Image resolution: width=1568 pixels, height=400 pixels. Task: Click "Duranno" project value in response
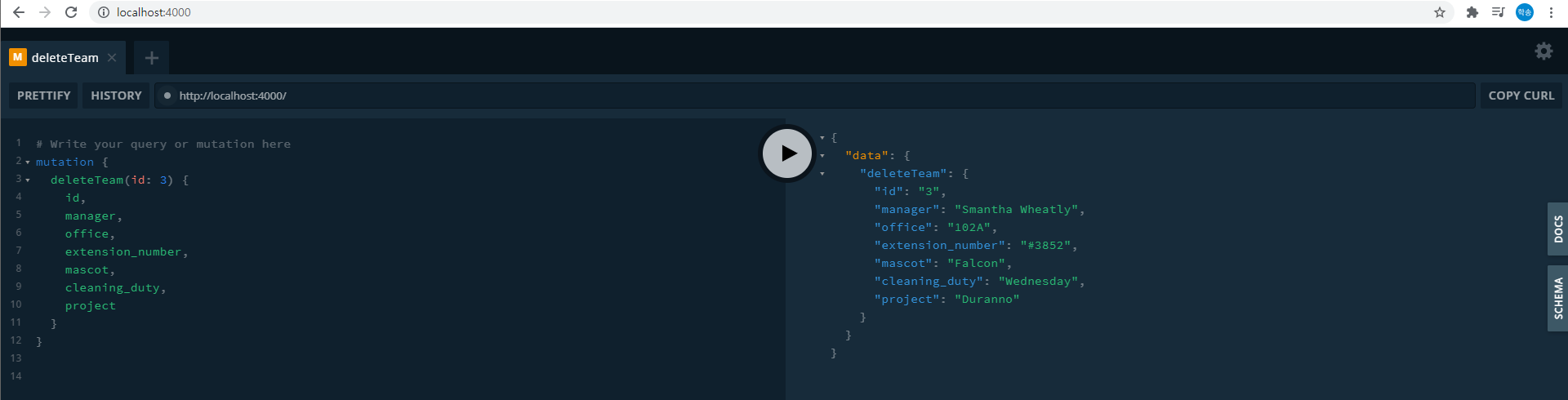tap(987, 300)
